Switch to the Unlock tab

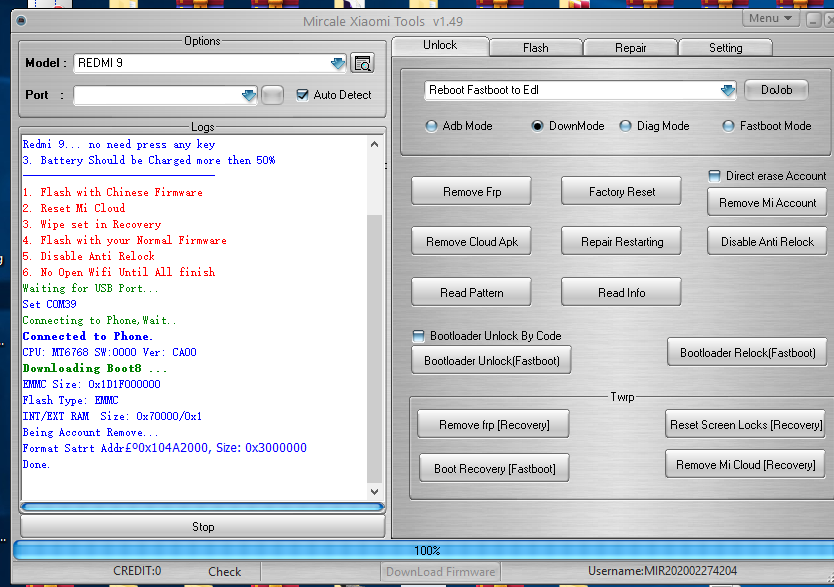440,45
